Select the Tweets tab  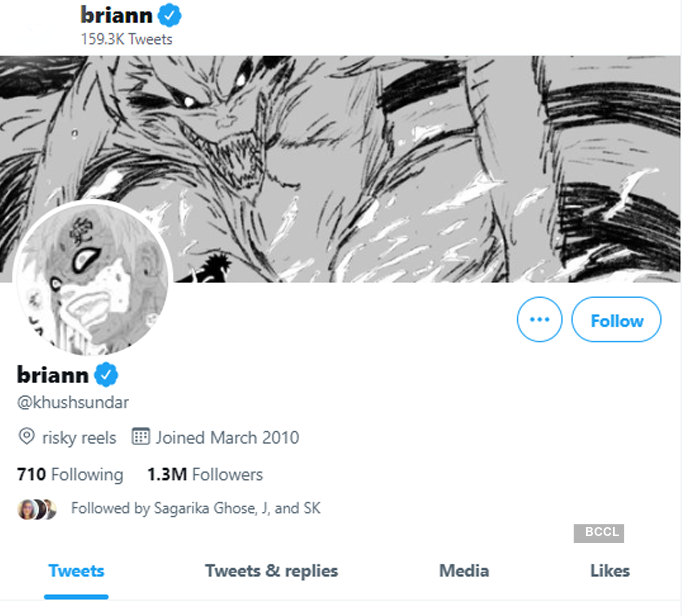tap(76, 572)
